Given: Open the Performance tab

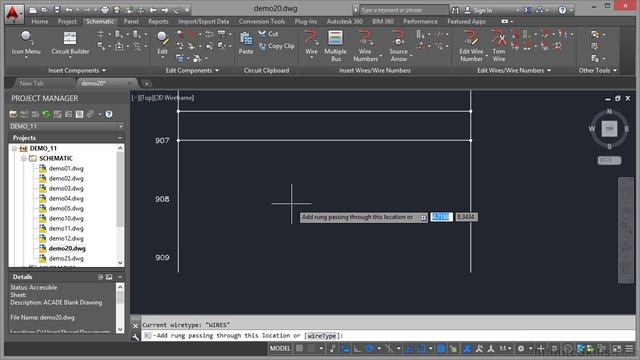Looking at the screenshot, I should [x=420, y=21].
